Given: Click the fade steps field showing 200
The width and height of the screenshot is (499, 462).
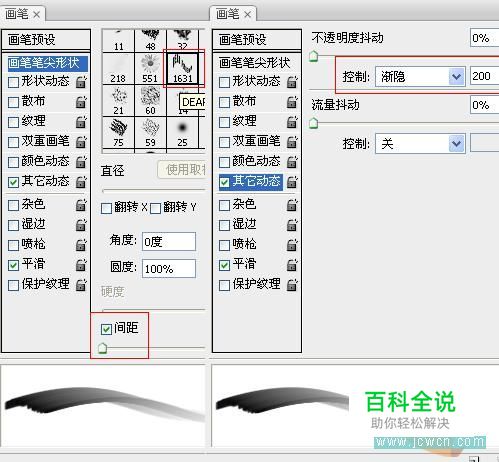Looking at the screenshot, I should click(484, 76).
